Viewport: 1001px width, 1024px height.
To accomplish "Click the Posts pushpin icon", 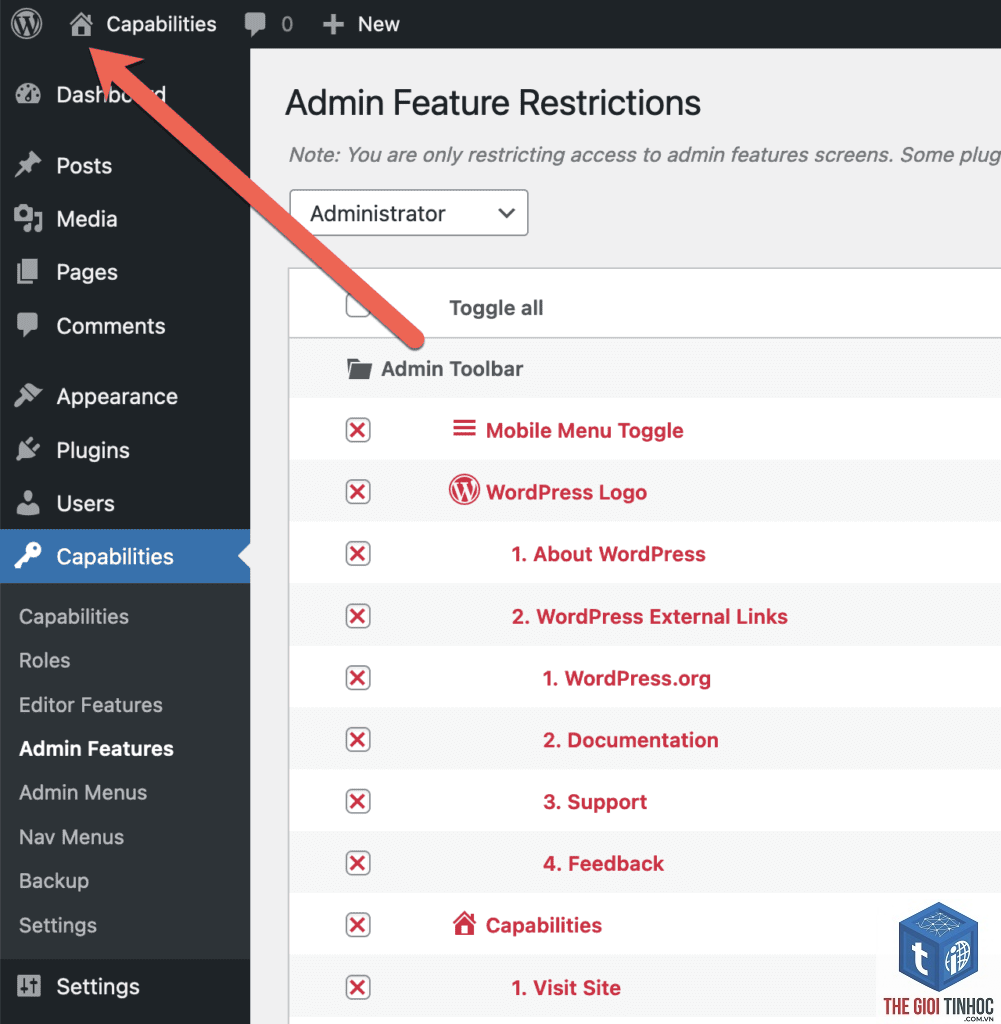I will tap(28, 165).
